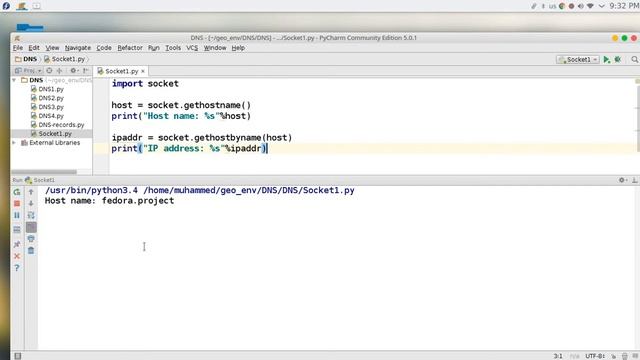Collapse all in Project panel
This screenshot has width=640, height=360.
tap(59, 71)
